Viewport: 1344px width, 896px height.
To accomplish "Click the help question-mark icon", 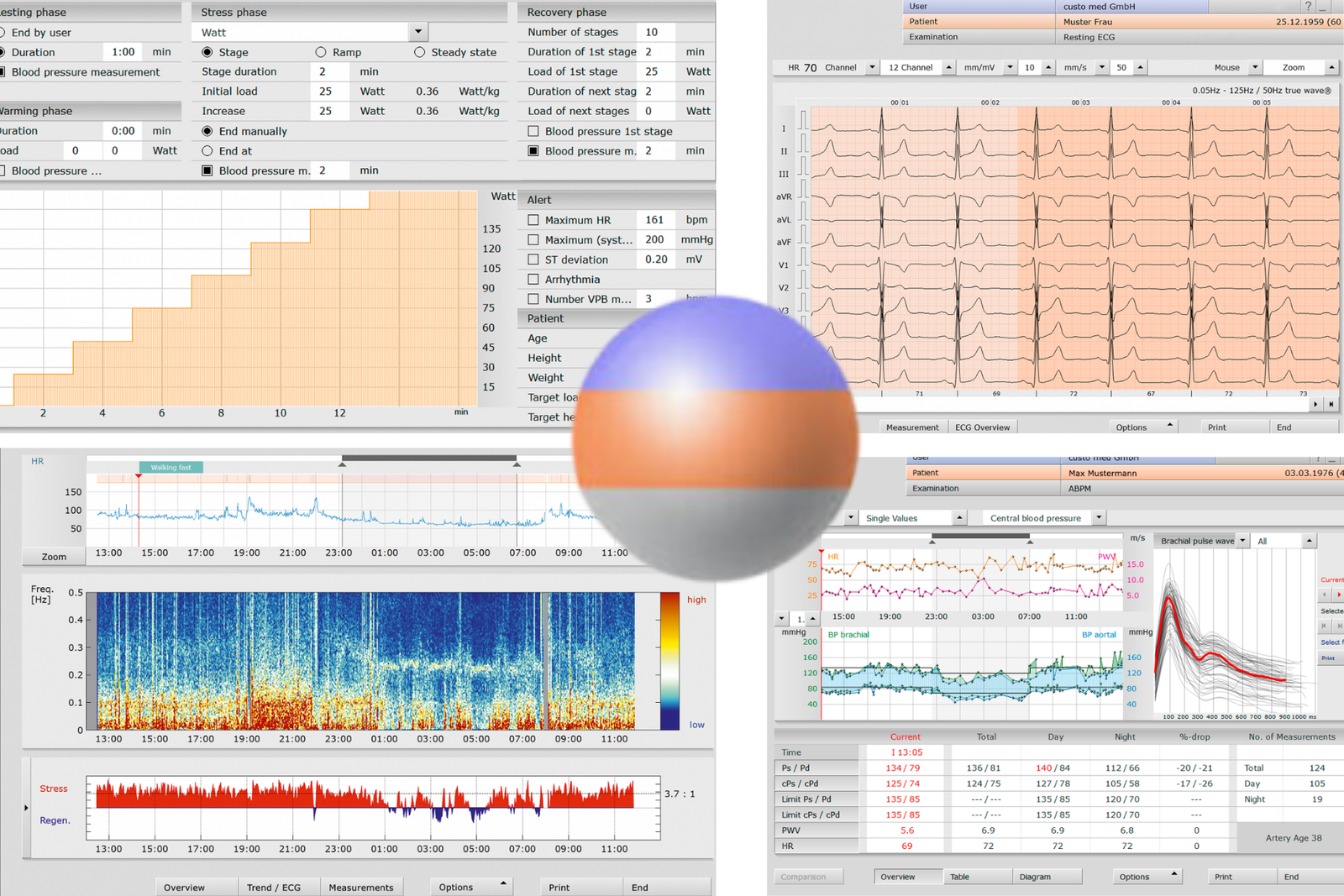I will point(1308,7).
